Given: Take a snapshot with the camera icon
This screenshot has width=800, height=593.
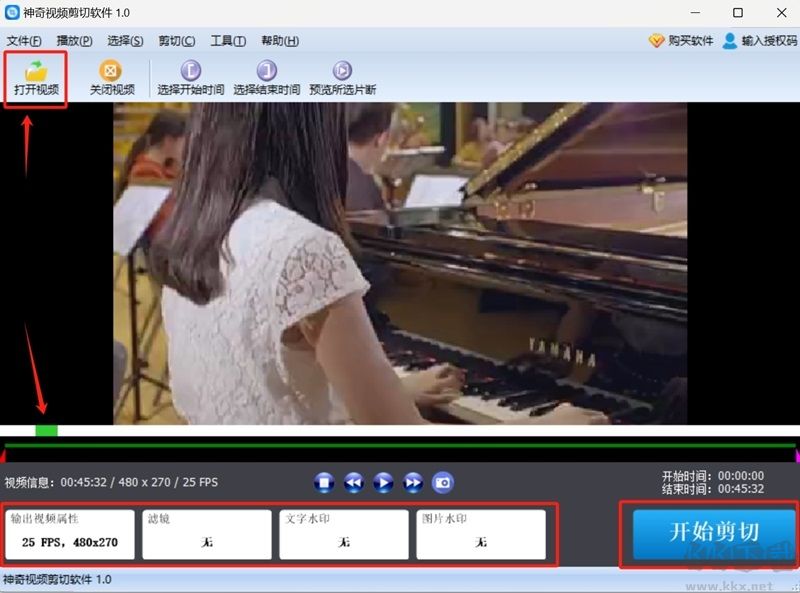Looking at the screenshot, I should click(x=442, y=483).
